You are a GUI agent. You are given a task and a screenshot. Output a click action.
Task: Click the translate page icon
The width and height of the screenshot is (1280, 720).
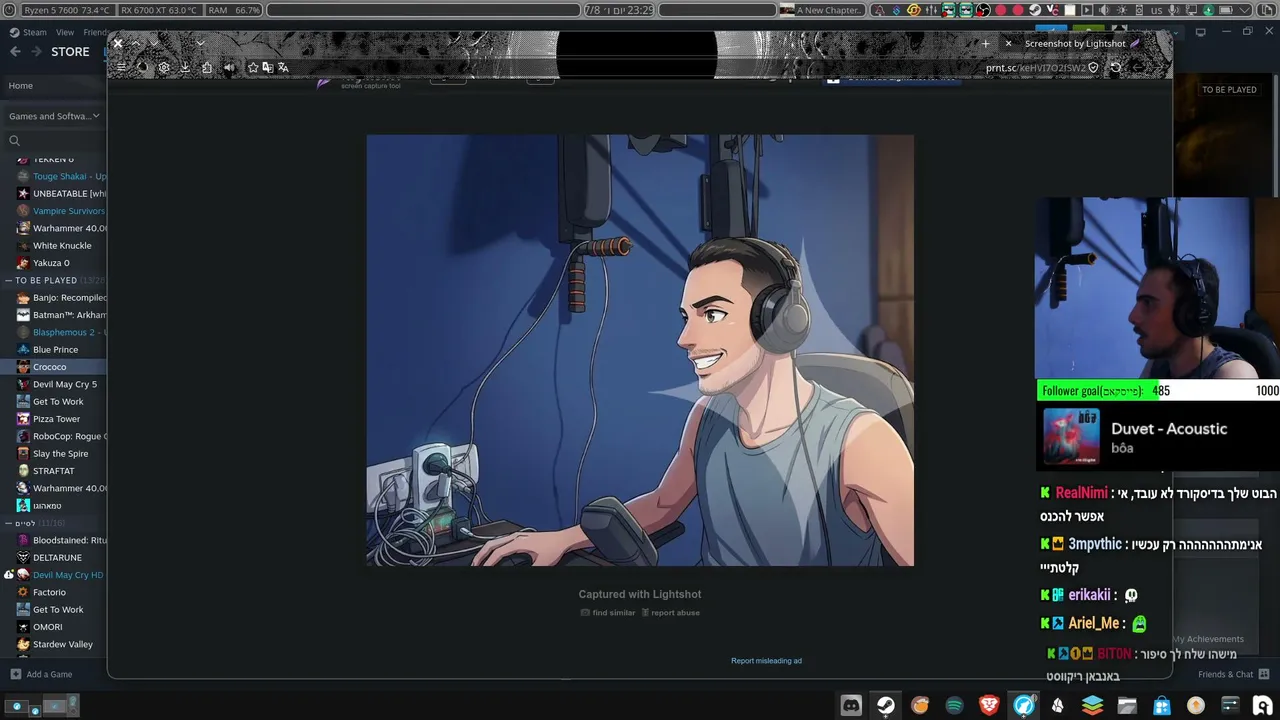click(283, 68)
